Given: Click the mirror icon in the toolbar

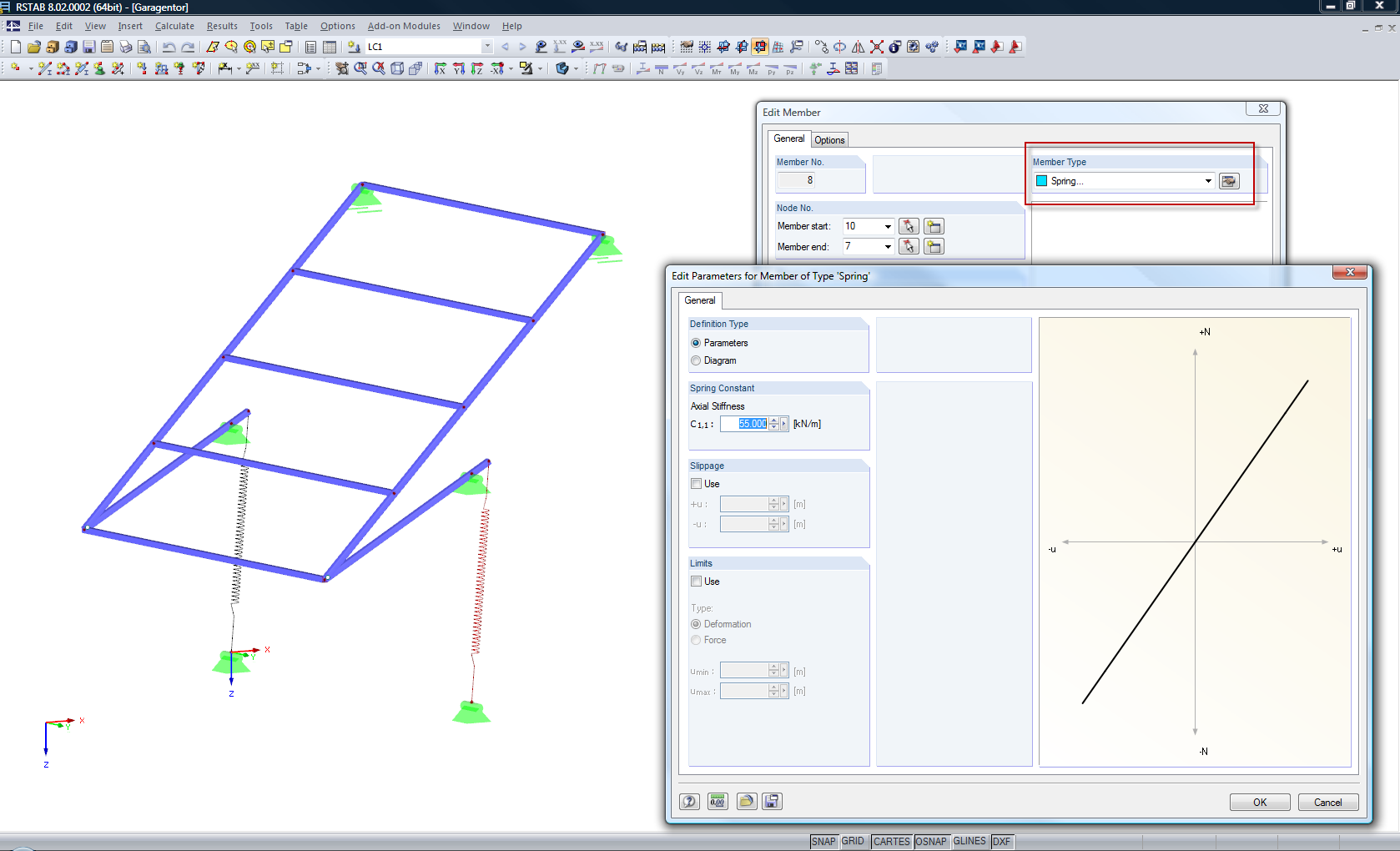Looking at the screenshot, I should pyautogui.click(x=858, y=47).
